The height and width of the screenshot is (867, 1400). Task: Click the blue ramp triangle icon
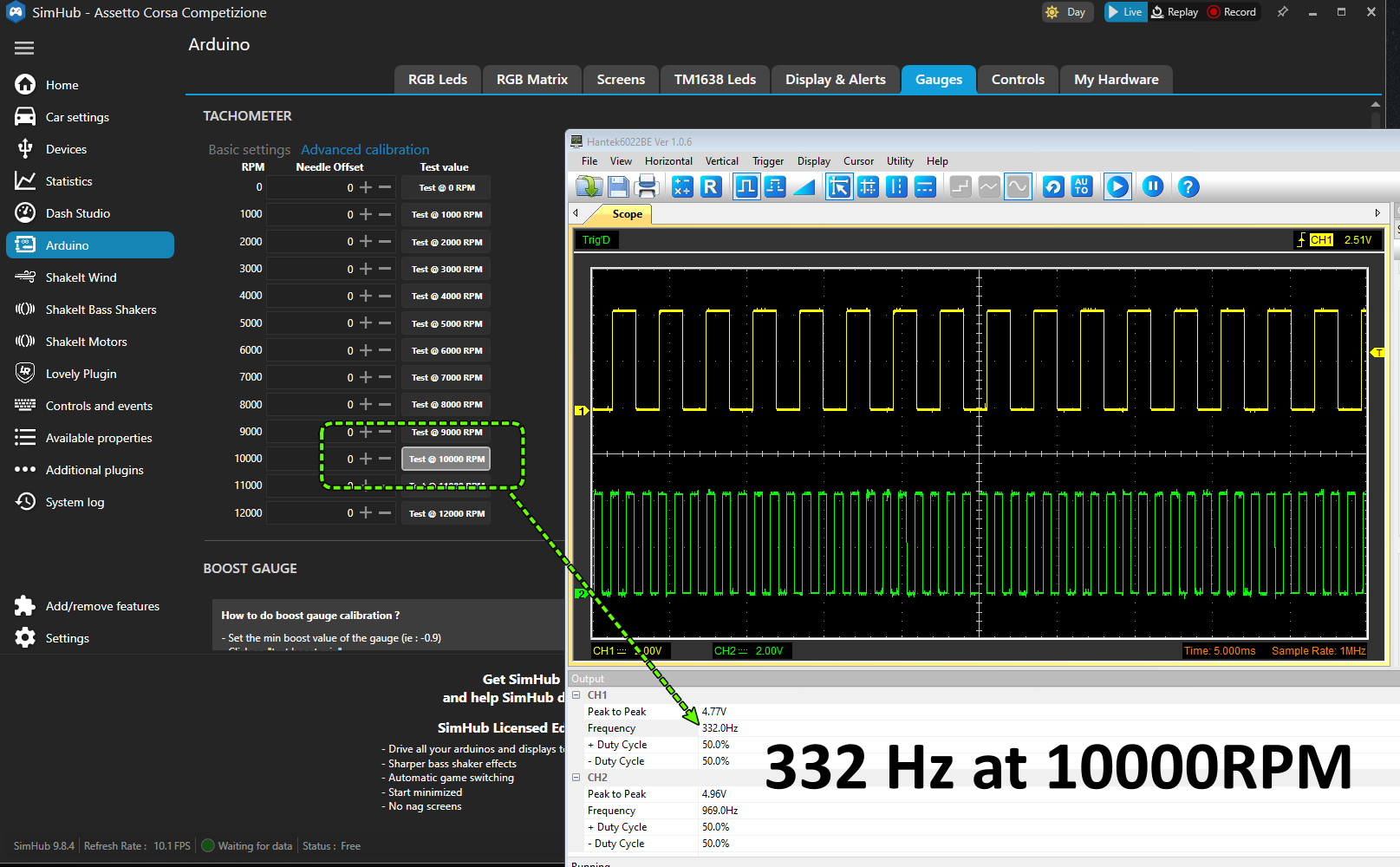pyautogui.click(x=804, y=186)
